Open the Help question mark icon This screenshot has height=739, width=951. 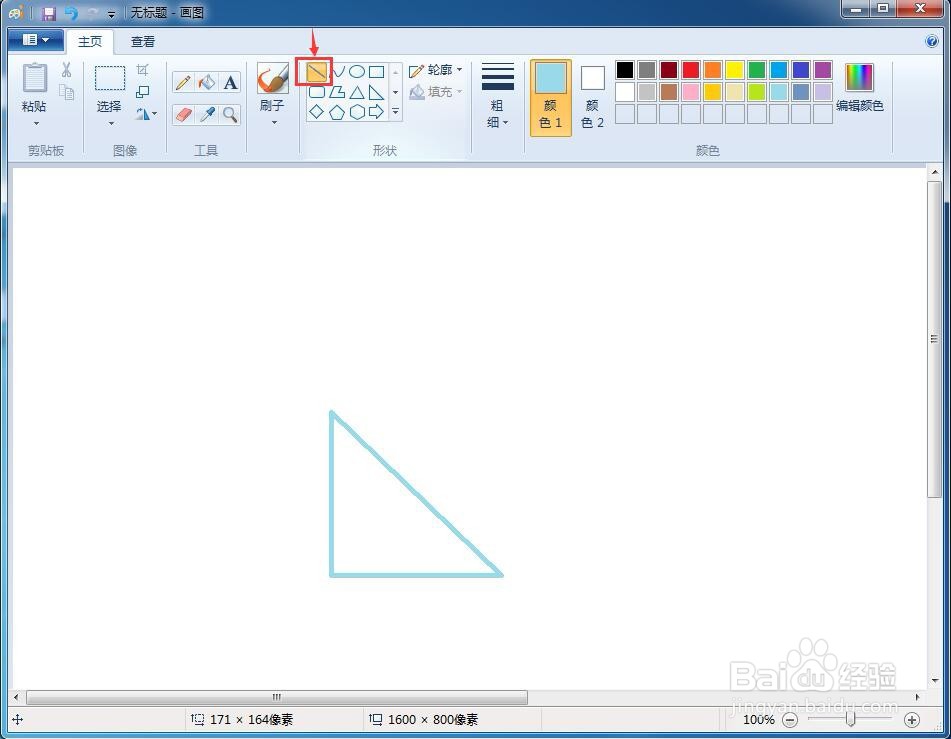932,41
